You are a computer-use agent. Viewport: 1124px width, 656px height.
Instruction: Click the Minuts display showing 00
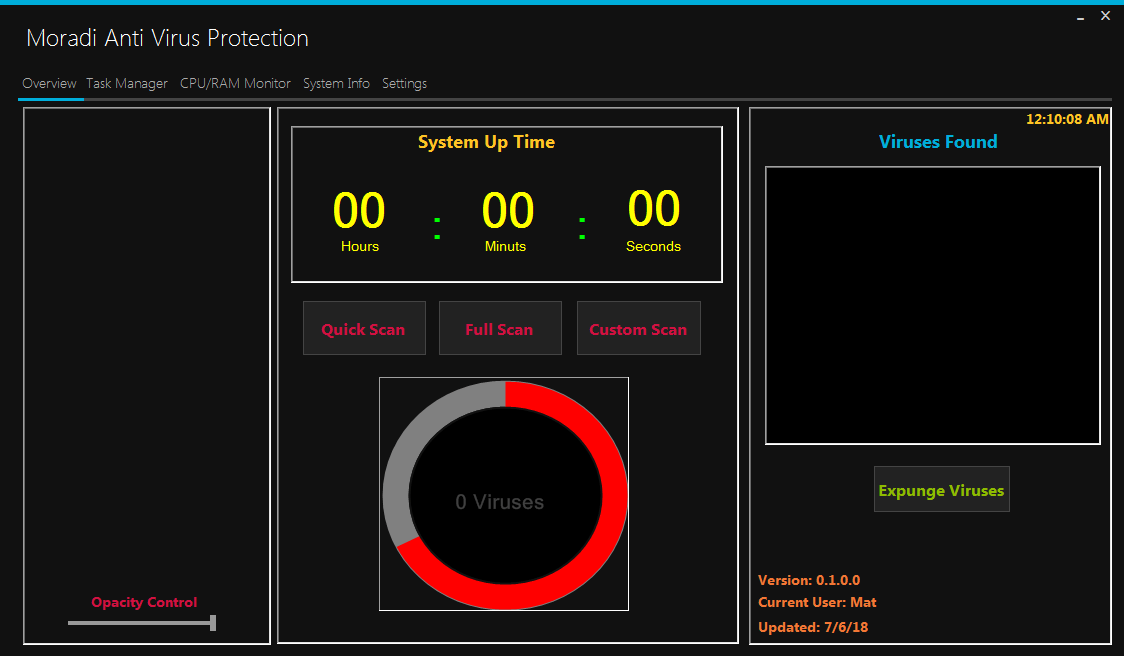pyautogui.click(x=507, y=210)
